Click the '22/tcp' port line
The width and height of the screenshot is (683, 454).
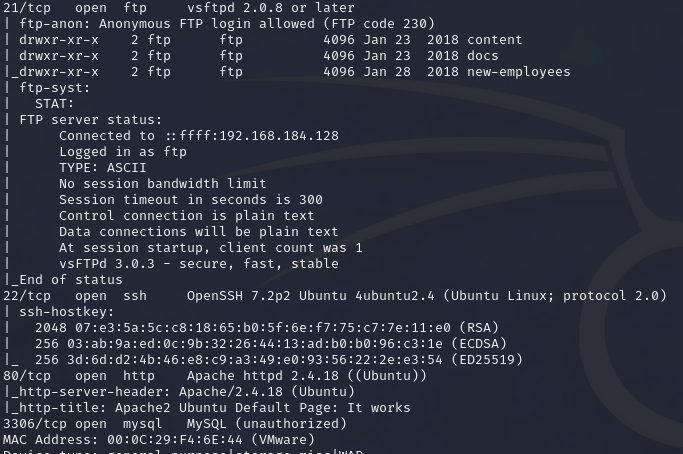tap(335, 296)
